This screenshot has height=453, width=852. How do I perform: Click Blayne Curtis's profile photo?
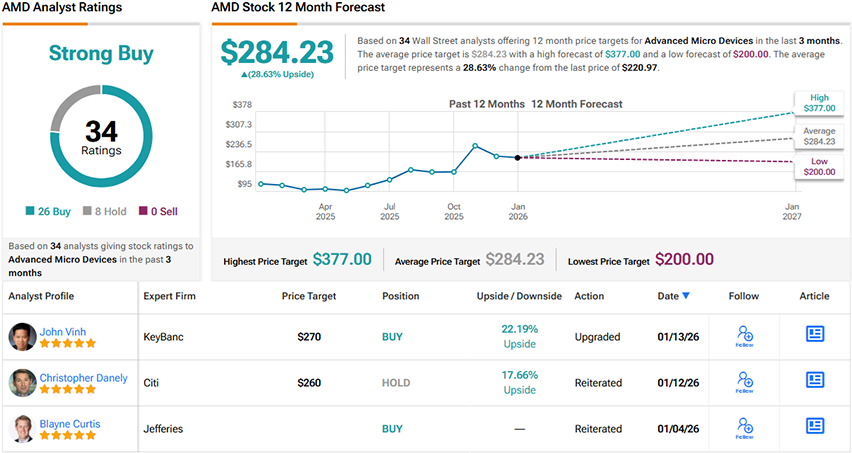(21, 428)
